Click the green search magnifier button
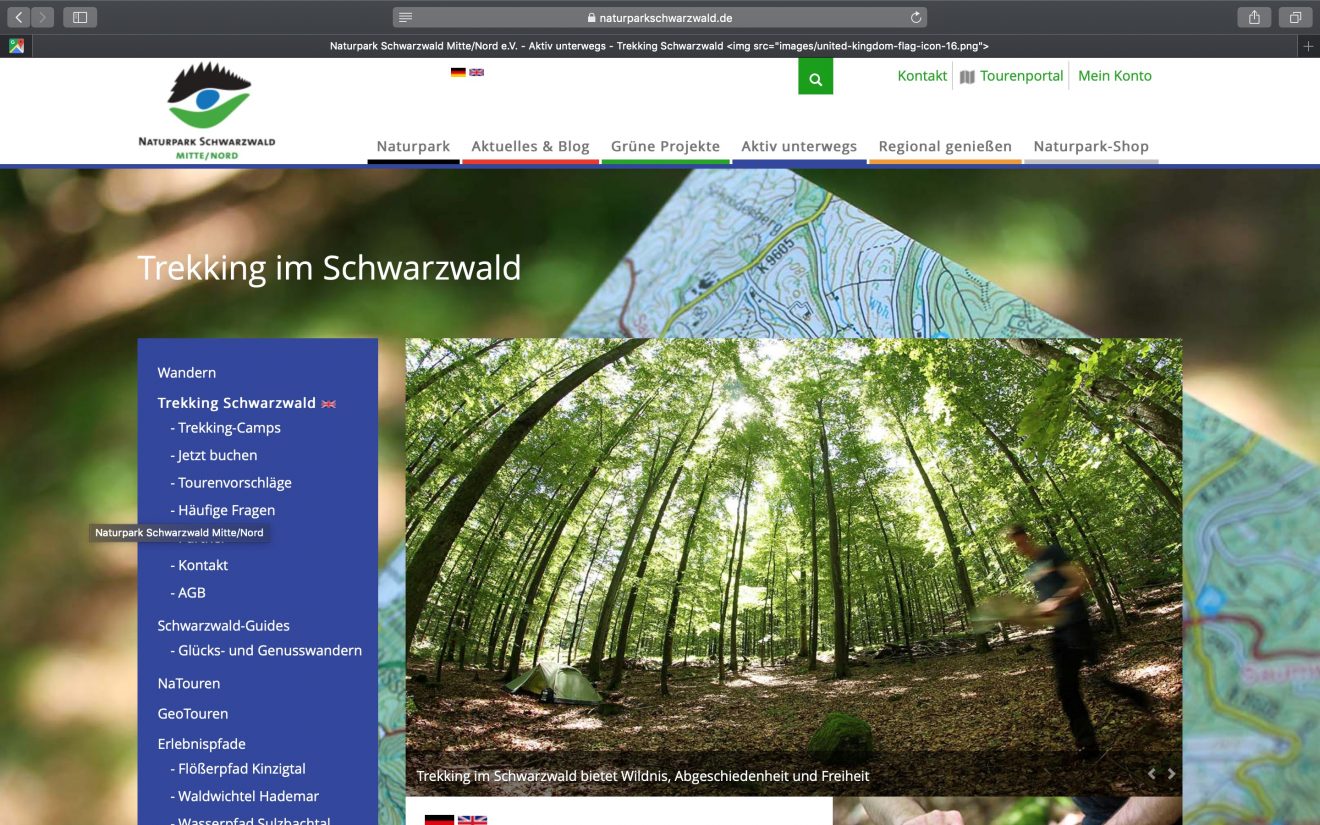Image resolution: width=1320 pixels, height=825 pixels. pyautogui.click(x=815, y=78)
